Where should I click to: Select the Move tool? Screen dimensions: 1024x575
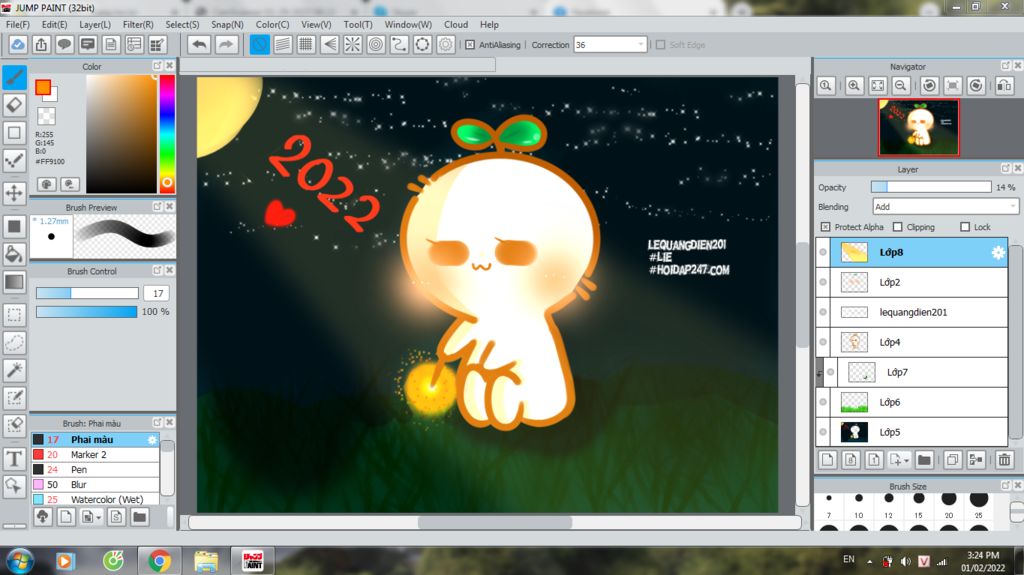coord(14,193)
